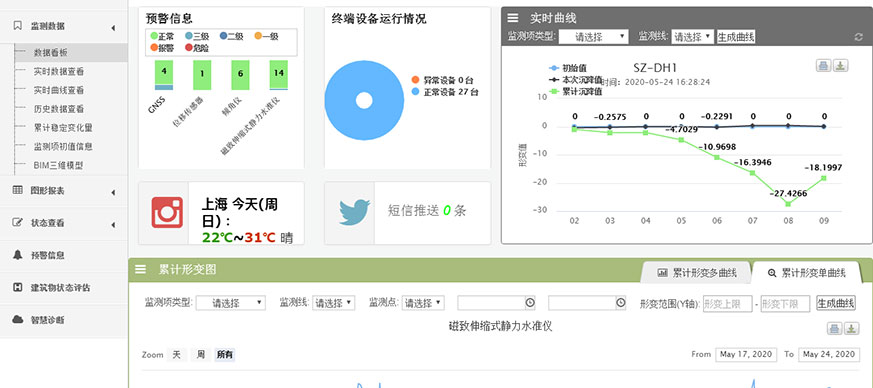Click the bookmark icon beside 监测数据
The image size is (873, 388).
[18, 26]
